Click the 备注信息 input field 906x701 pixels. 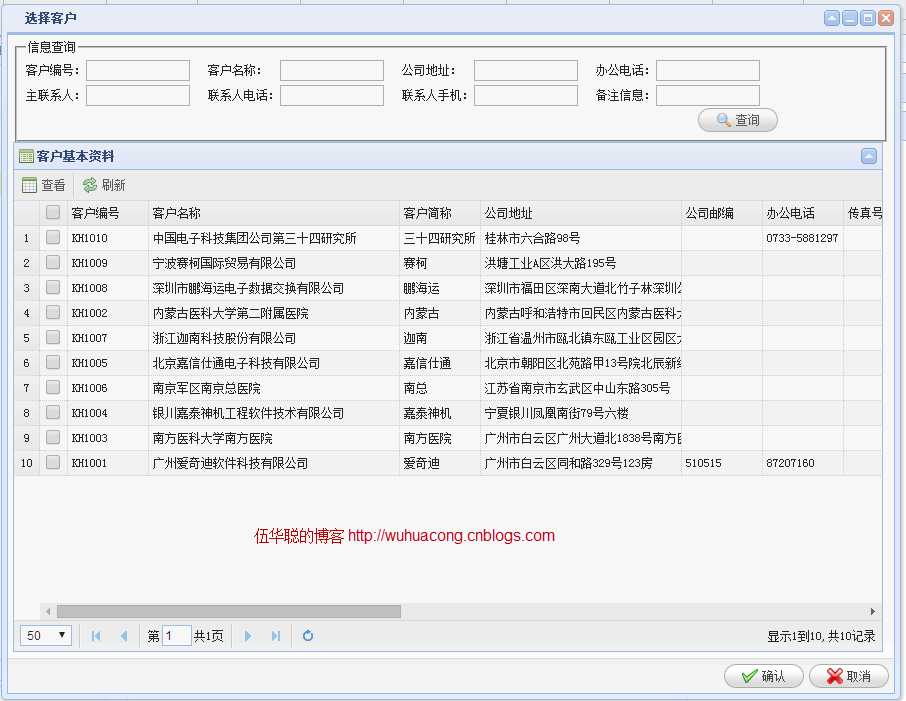708,95
